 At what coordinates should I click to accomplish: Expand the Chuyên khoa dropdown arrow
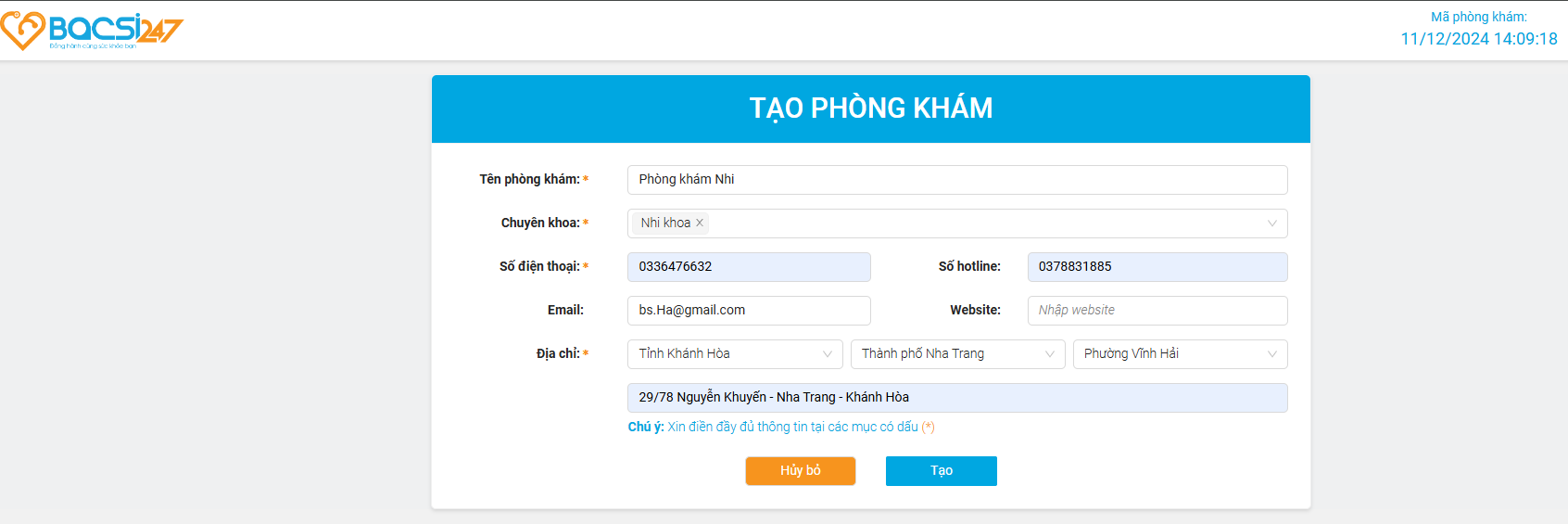1271,224
